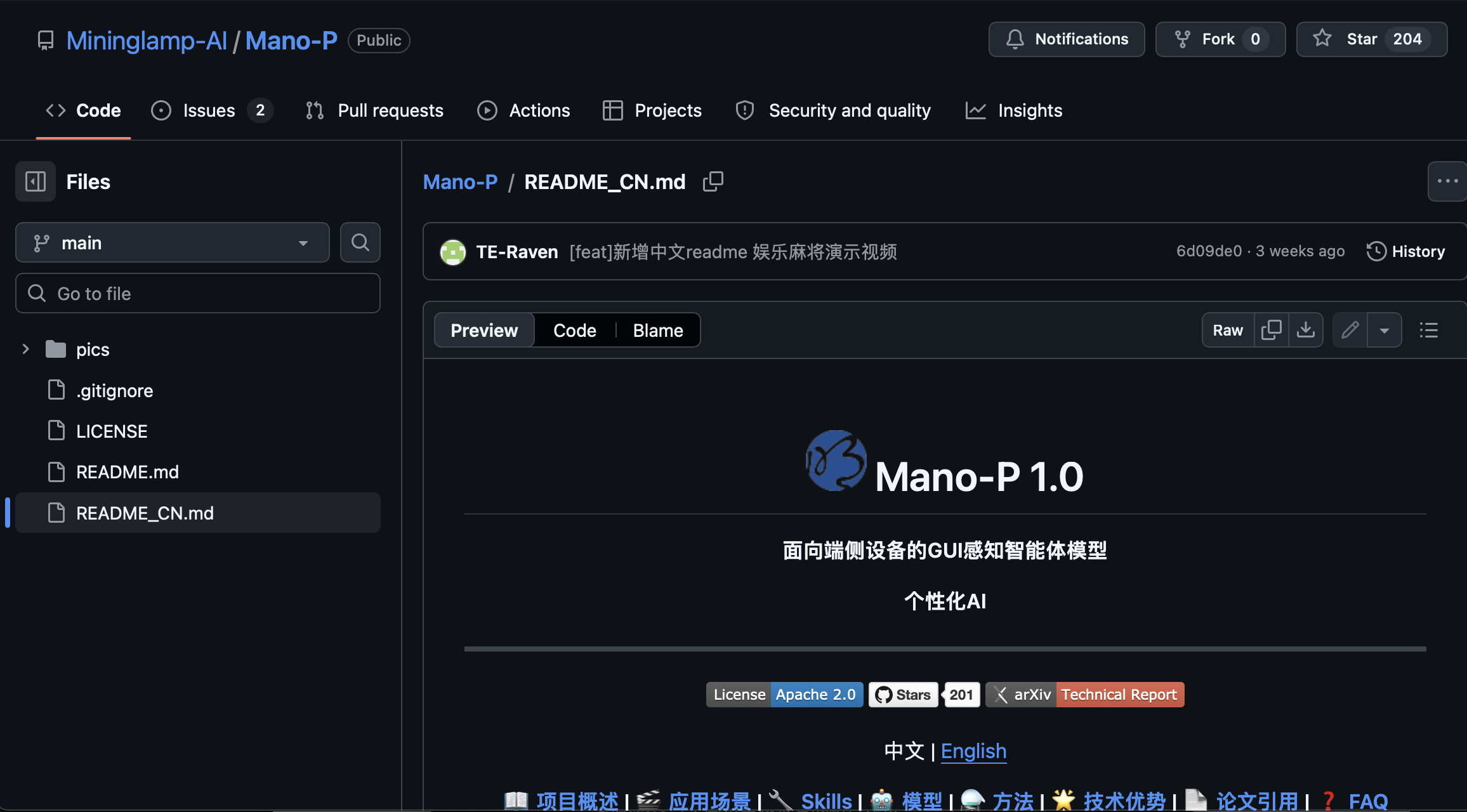Viewport: 1467px width, 812px height.
Task: Open the edit options dropdown arrow
Action: click(1385, 330)
